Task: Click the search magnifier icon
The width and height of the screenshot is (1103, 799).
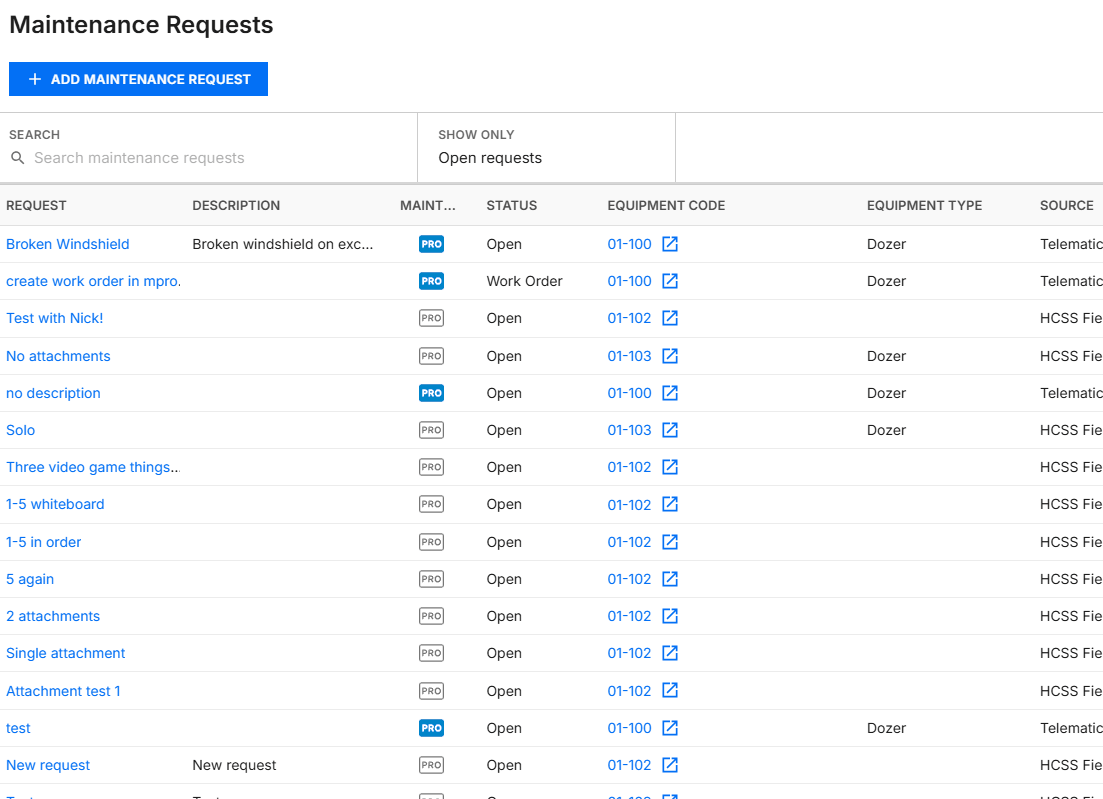Action: click(18, 158)
